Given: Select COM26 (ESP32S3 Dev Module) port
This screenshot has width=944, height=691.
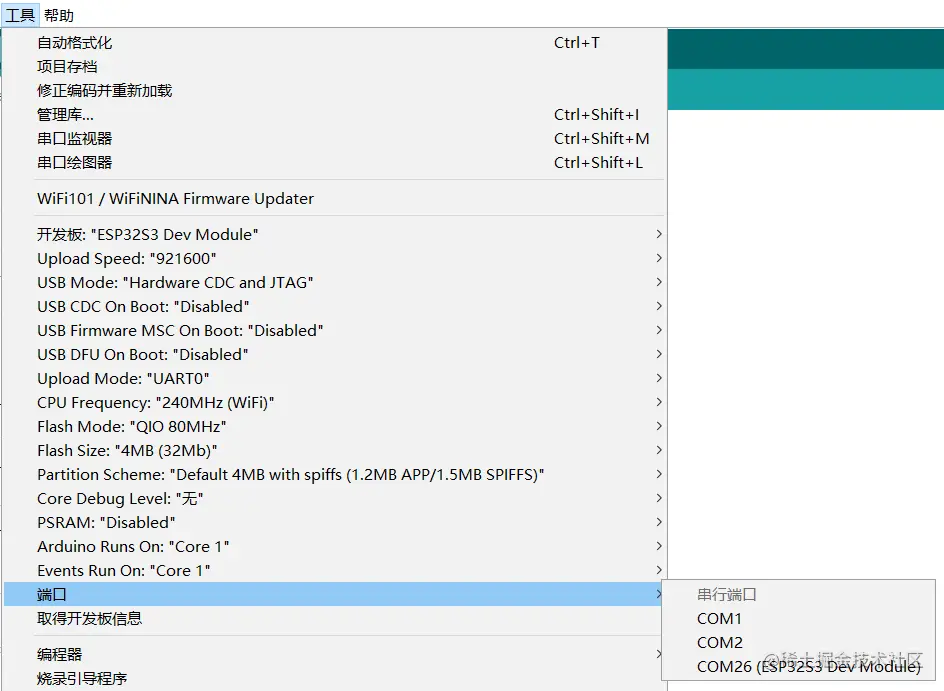Looking at the screenshot, I should [798, 667].
